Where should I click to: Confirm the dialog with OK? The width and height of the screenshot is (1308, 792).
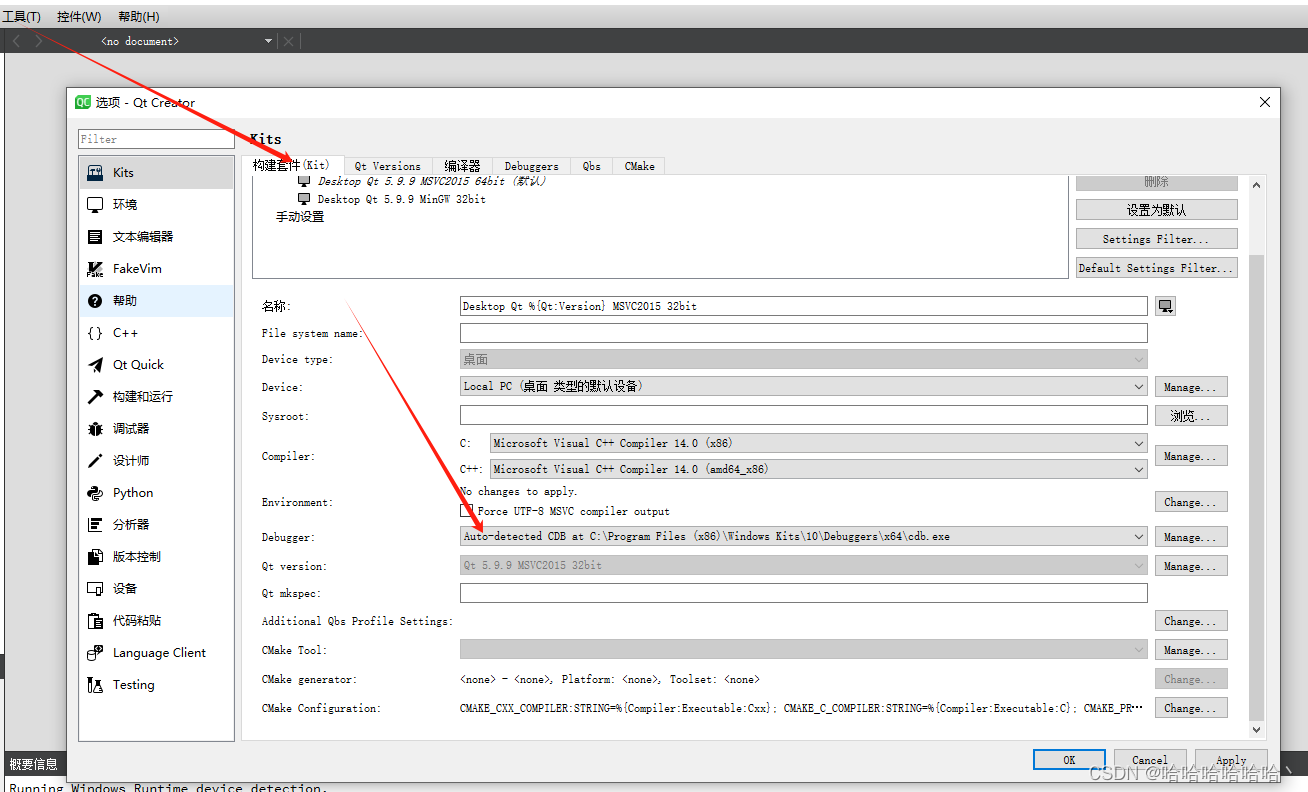(x=1069, y=760)
